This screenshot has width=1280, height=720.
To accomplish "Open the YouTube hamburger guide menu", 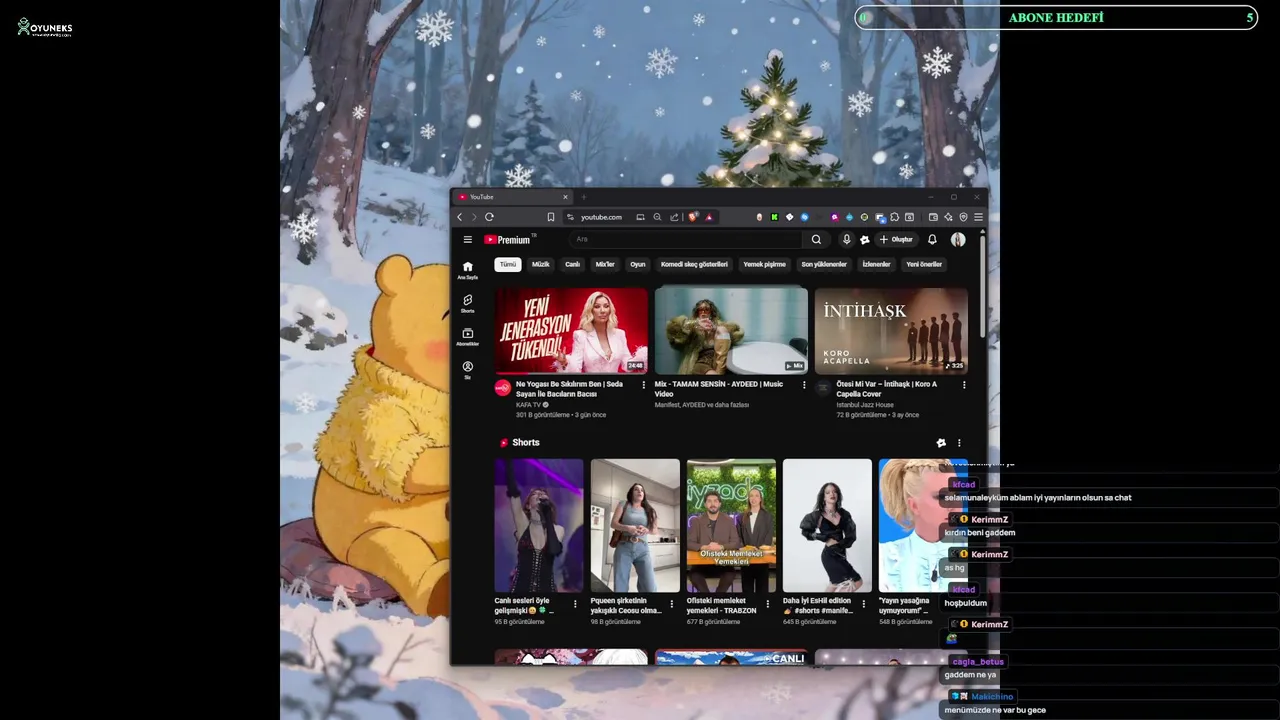I will pyautogui.click(x=467, y=240).
